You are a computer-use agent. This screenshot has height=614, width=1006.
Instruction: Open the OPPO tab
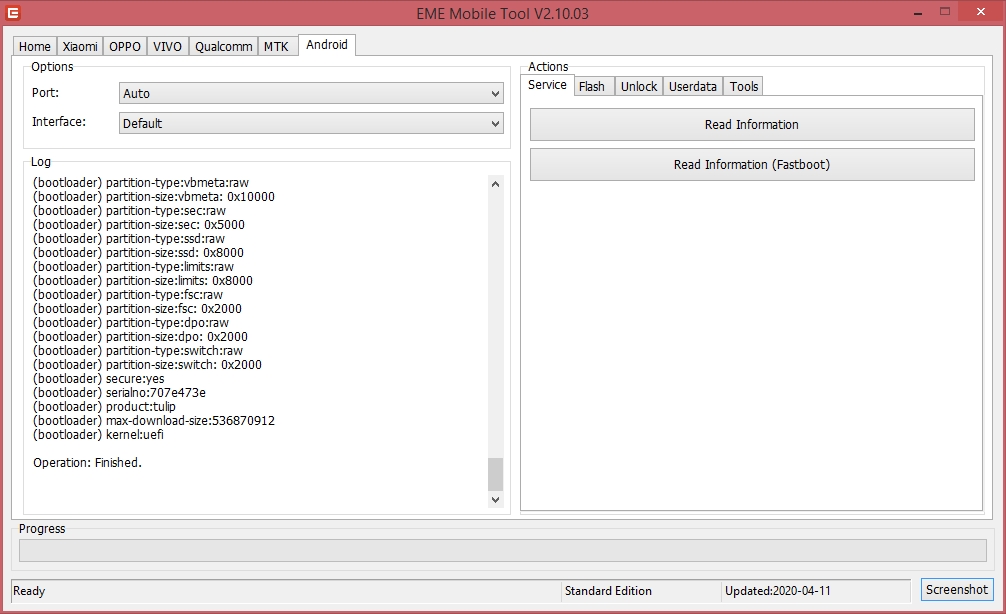(124, 46)
